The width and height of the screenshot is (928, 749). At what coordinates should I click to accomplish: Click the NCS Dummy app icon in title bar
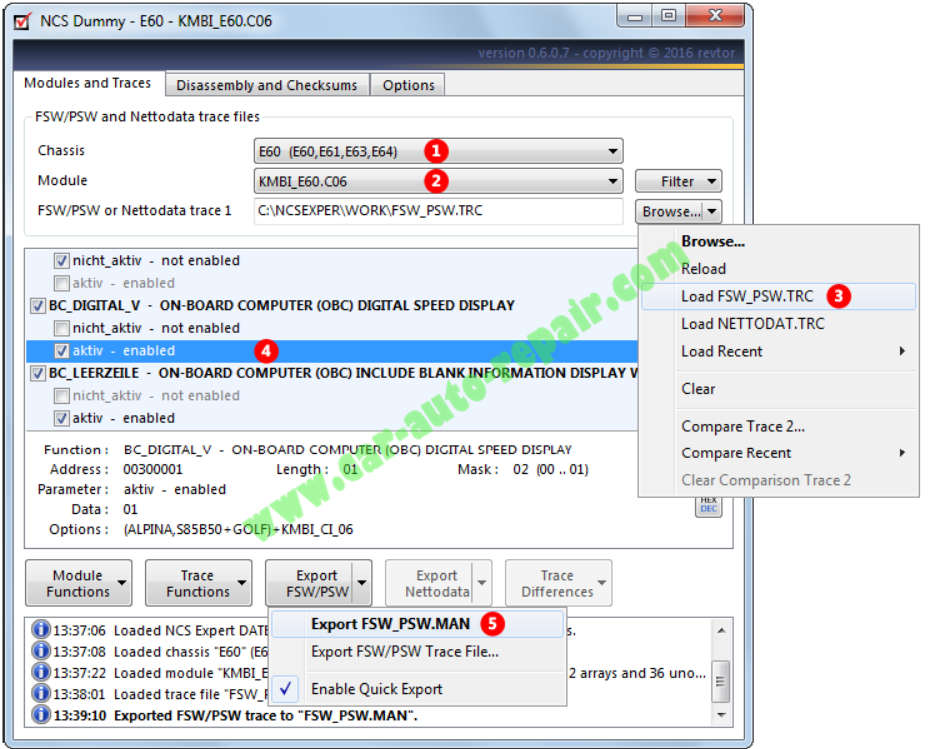pos(22,22)
